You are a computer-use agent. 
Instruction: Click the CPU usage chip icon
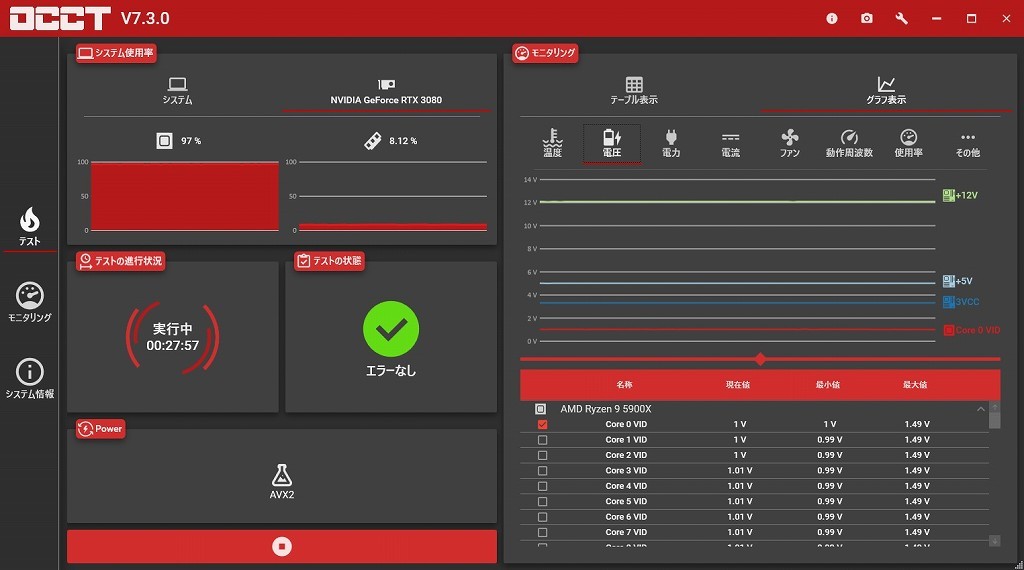(x=165, y=140)
